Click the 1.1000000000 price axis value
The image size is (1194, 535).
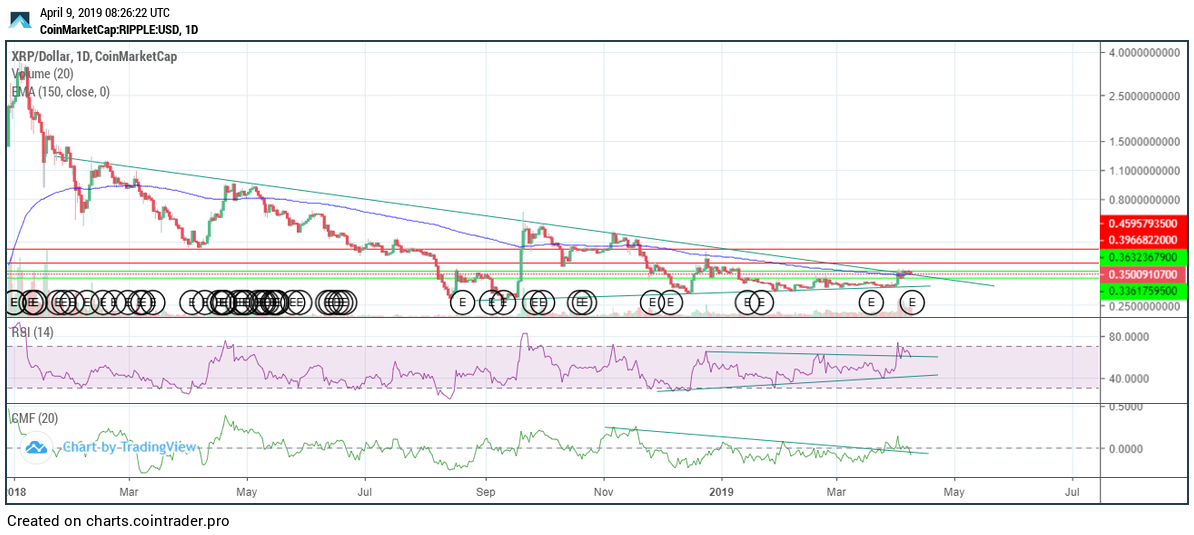point(1145,171)
